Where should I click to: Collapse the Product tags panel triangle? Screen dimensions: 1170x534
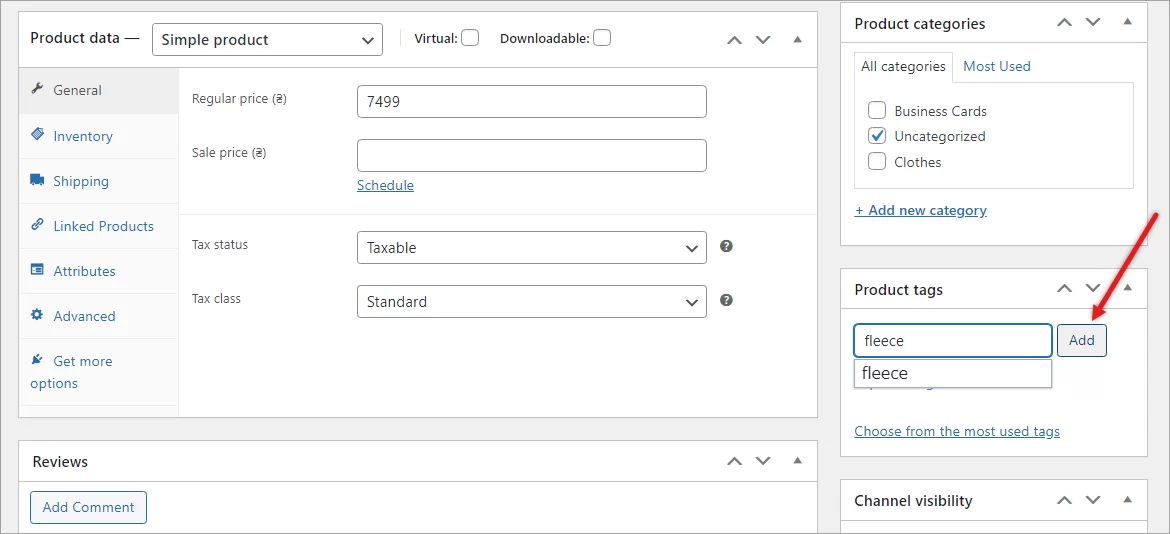[x=1129, y=289]
